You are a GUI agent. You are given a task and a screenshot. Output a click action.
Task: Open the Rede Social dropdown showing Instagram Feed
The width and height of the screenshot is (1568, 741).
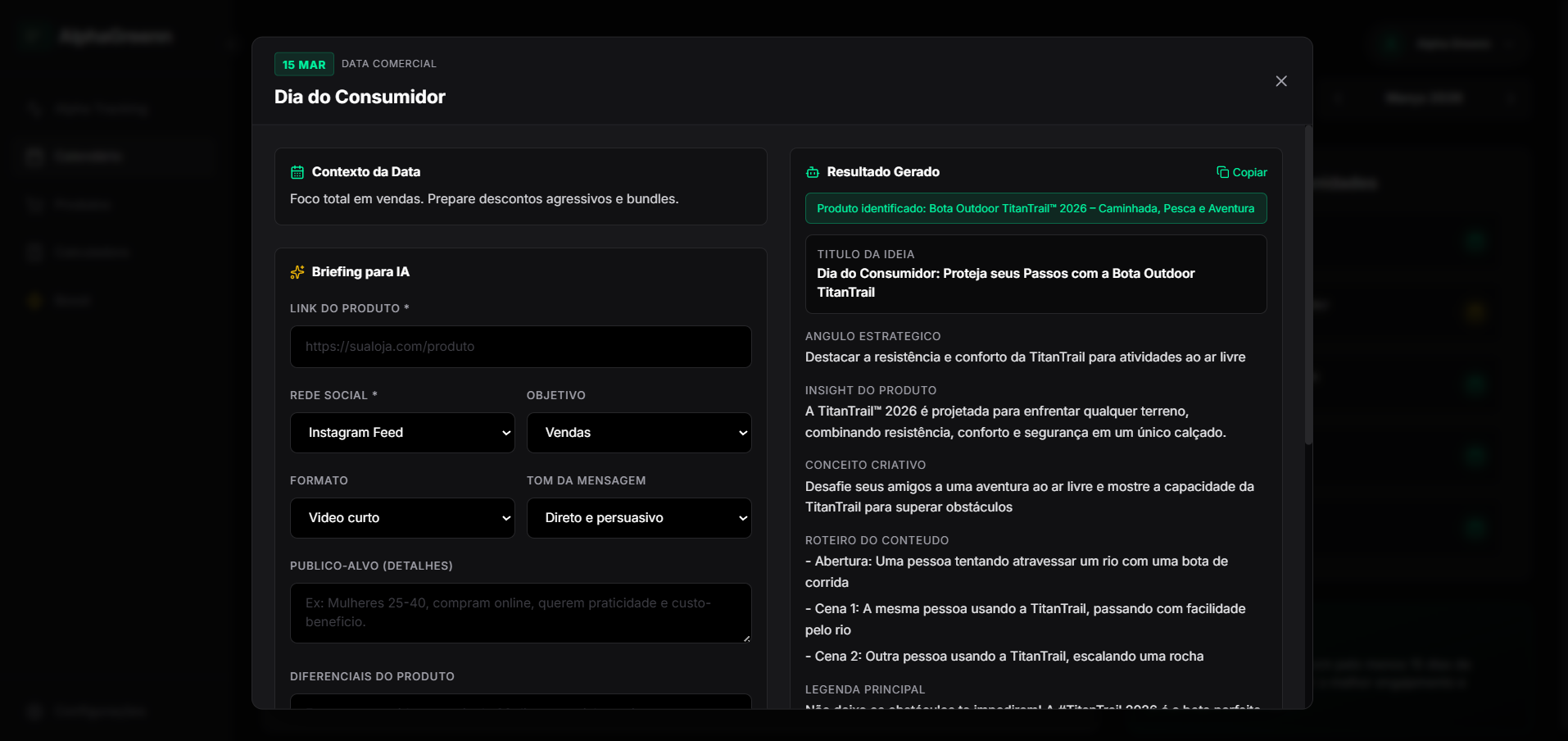coord(402,433)
